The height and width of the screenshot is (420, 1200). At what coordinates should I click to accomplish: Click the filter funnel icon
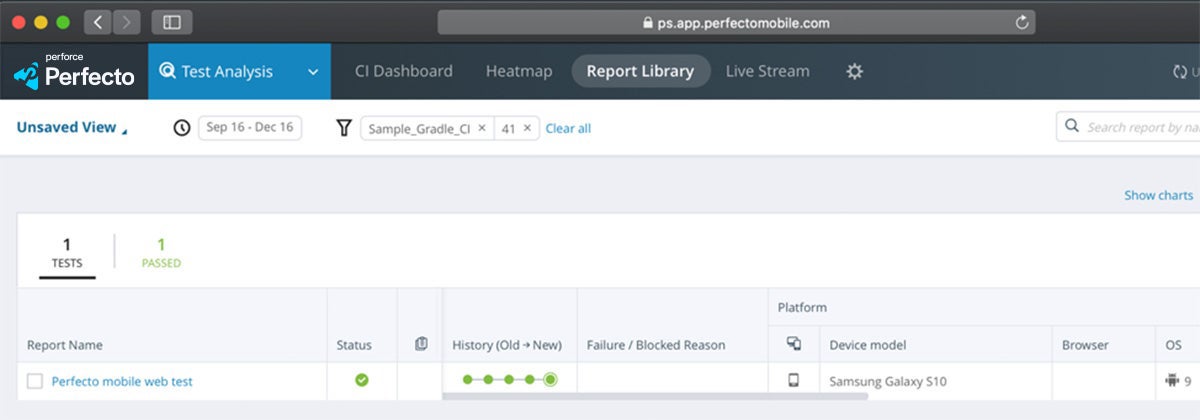click(344, 128)
